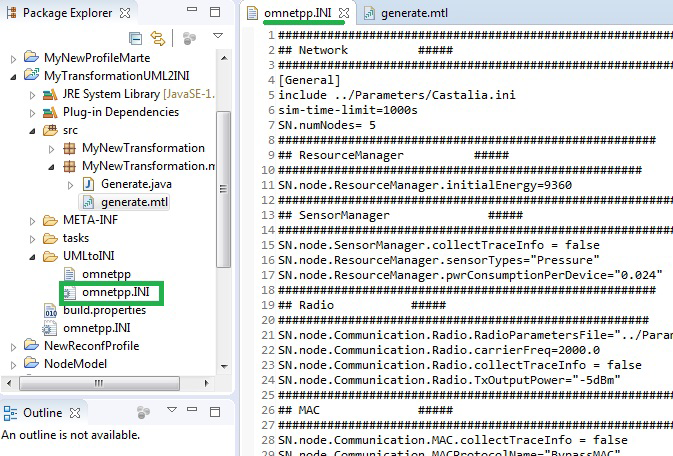The height and width of the screenshot is (456, 673).
Task: Expand the MyNewProfileMarte project
Action: (14, 58)
